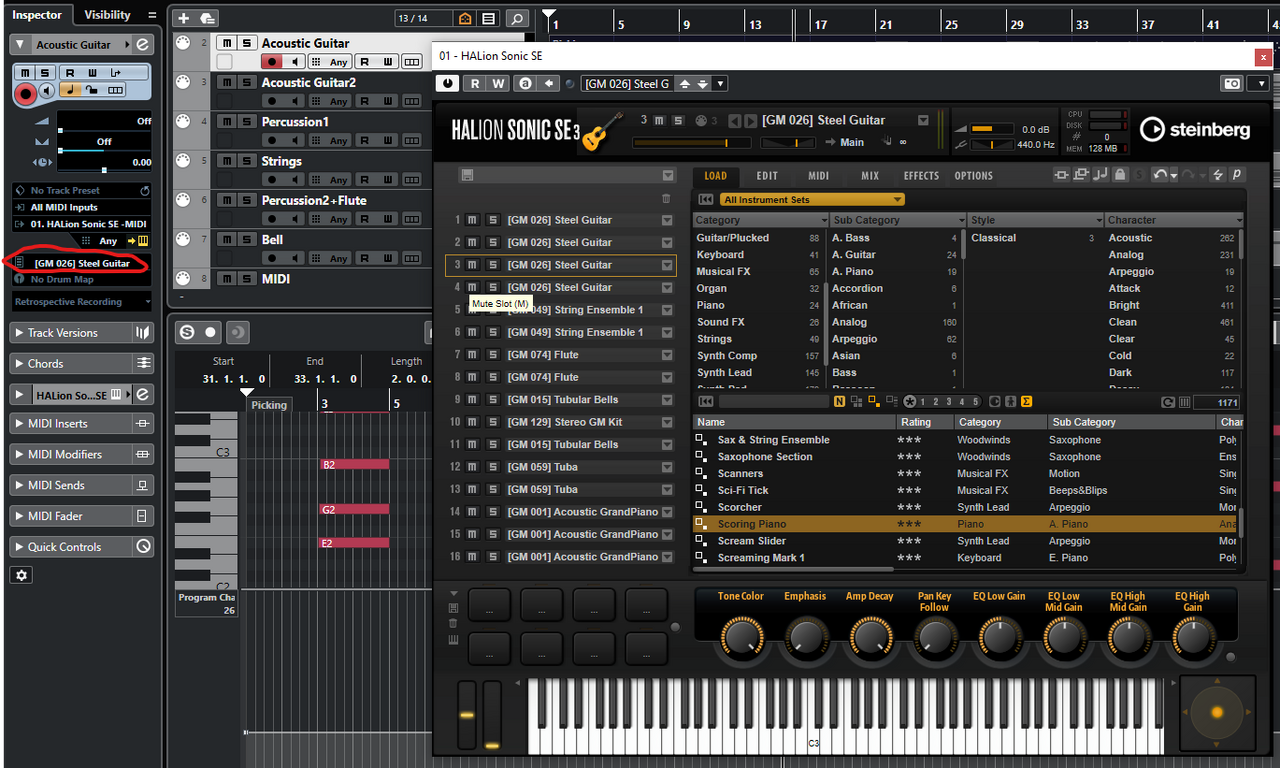Enable Read automation R in HALion header

(476, 84)
